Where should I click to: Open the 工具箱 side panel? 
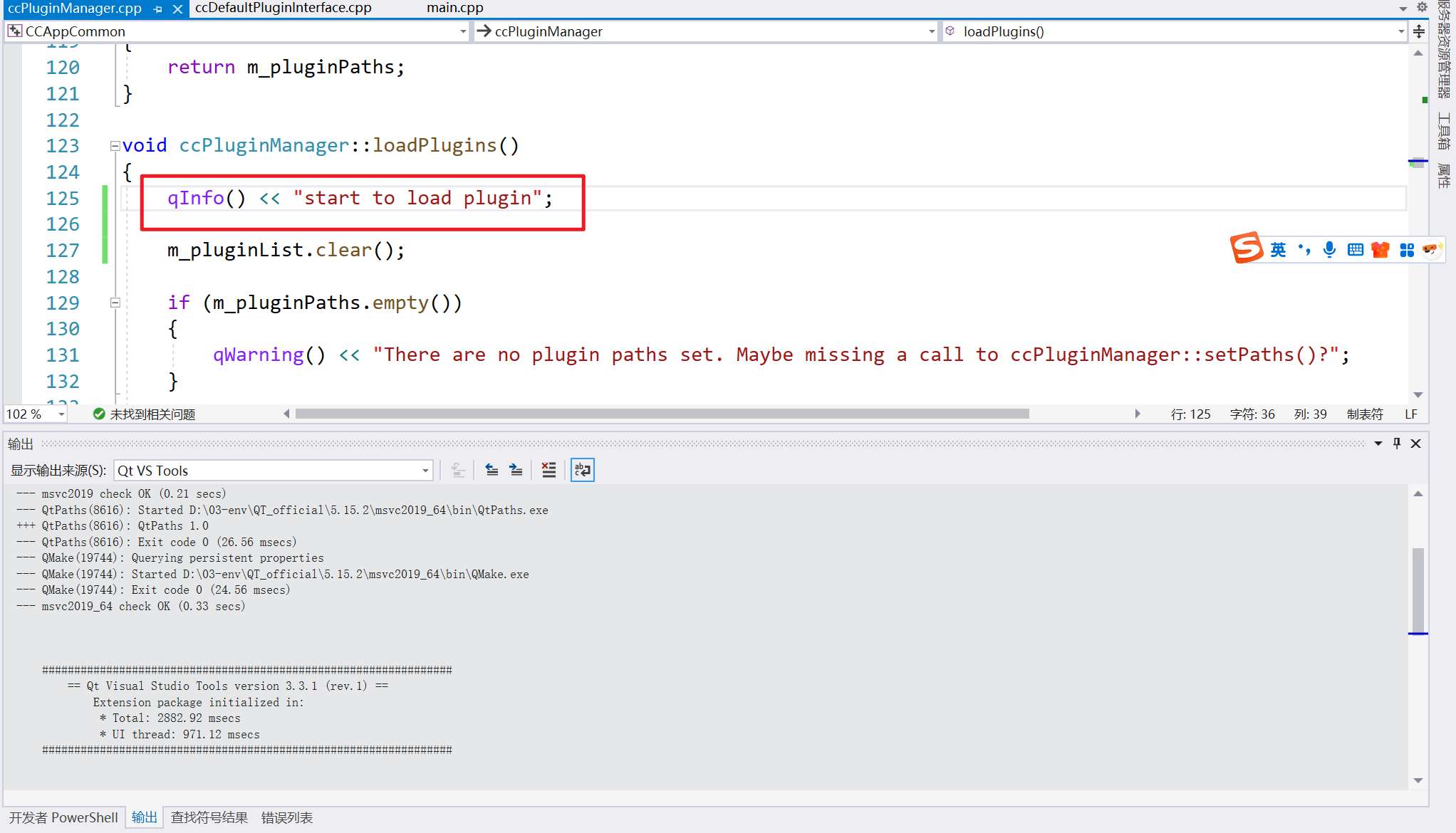click(1444, 131)
